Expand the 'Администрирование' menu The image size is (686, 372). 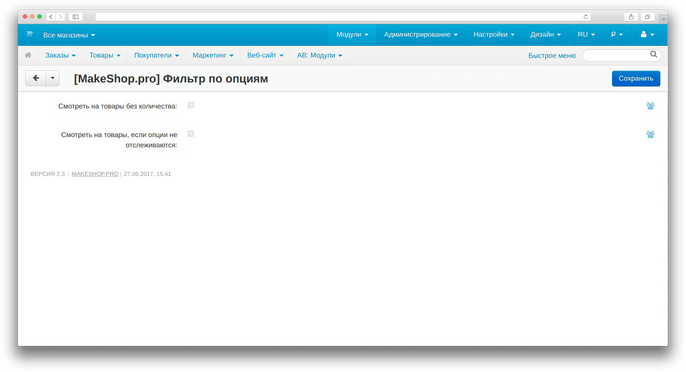coord(420,34)
